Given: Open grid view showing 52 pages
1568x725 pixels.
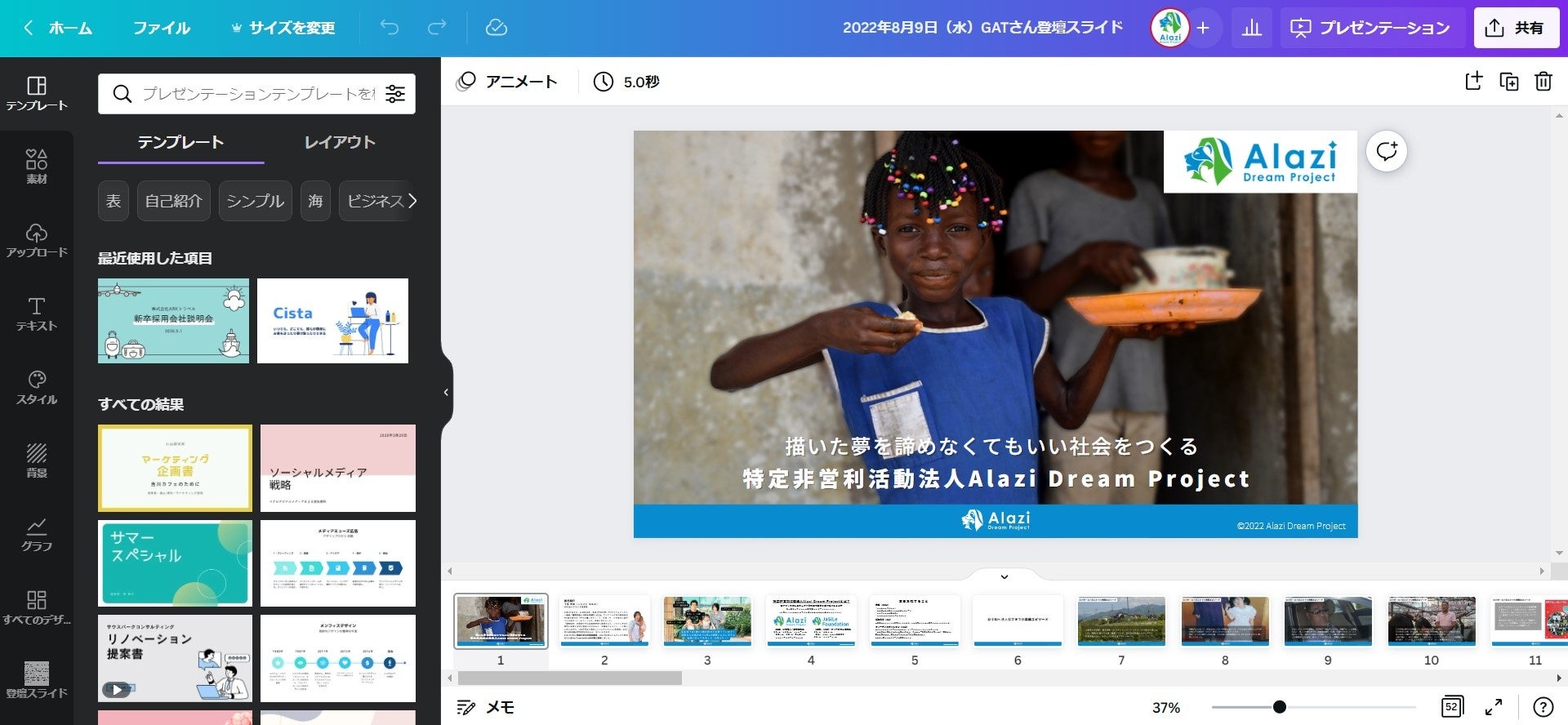Looking at the screenshot, I should (x=1452, y=707).
